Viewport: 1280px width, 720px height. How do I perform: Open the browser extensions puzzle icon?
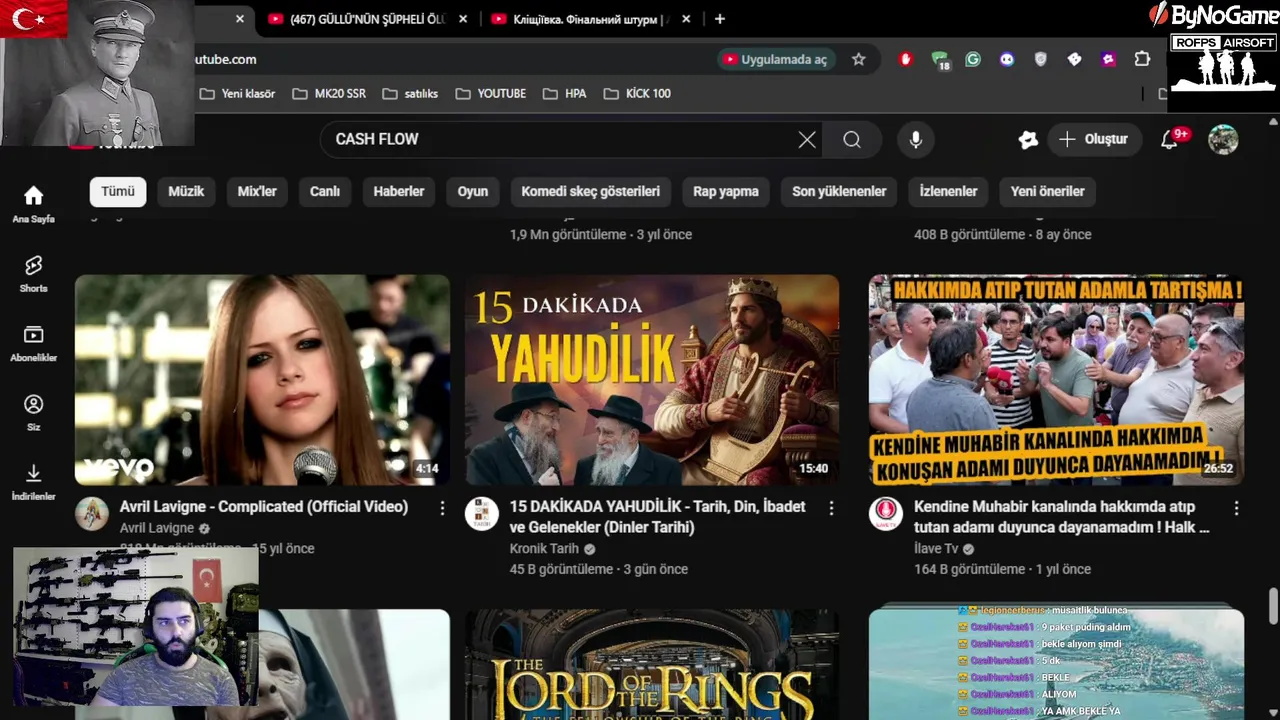tap(1142, 59)
